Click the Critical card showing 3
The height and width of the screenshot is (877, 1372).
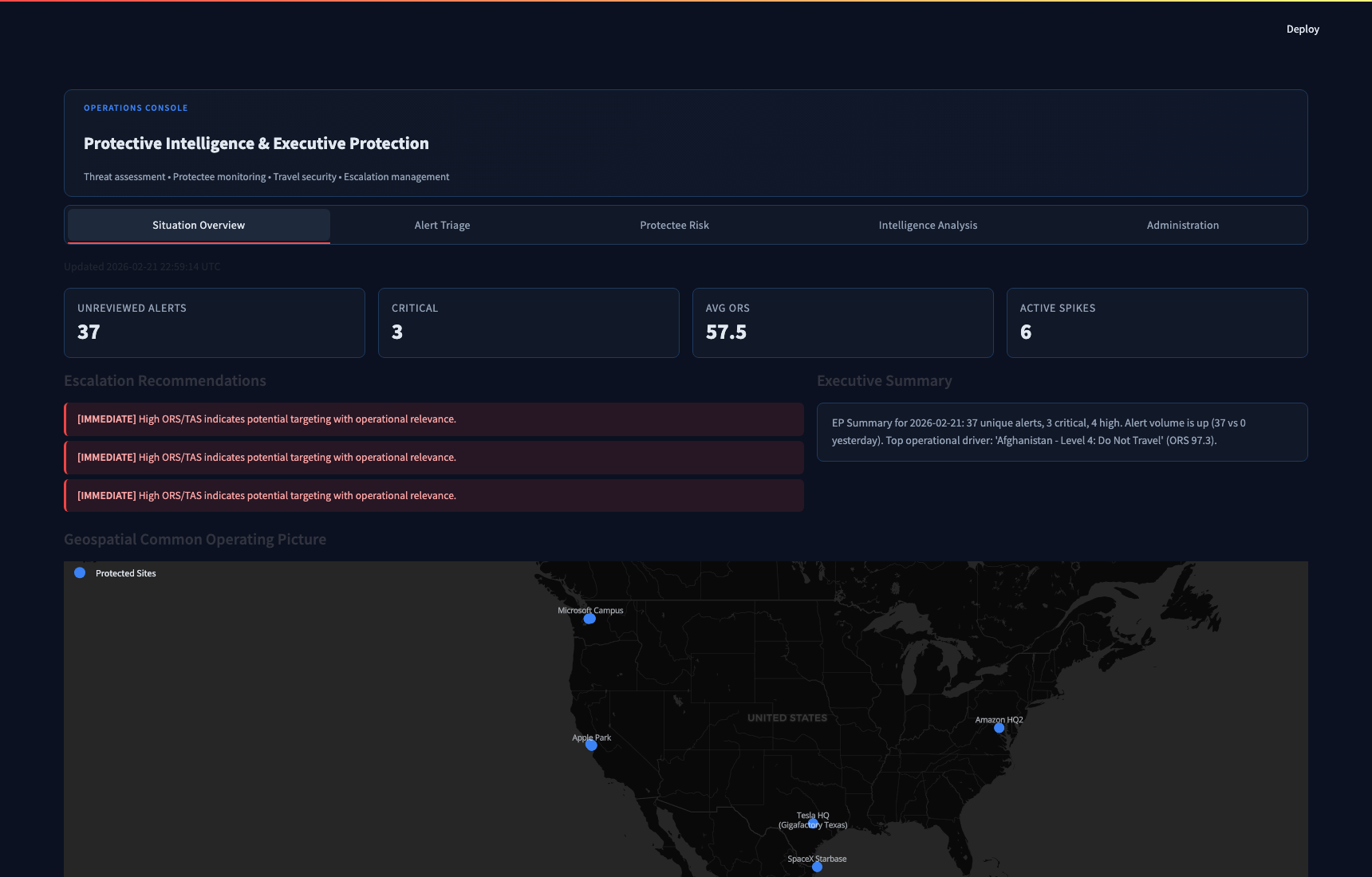click(529, 323)
